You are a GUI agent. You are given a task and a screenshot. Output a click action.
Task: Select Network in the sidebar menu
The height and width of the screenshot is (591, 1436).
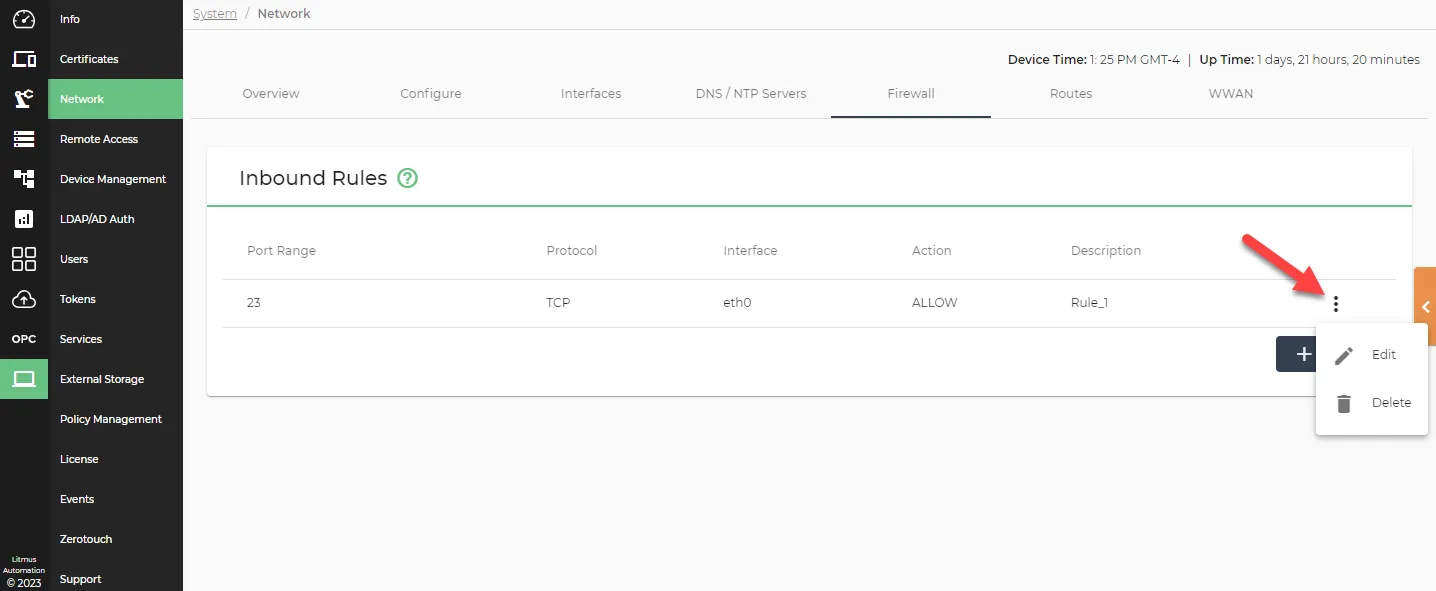pyautogui.click(x=115, y=99)
